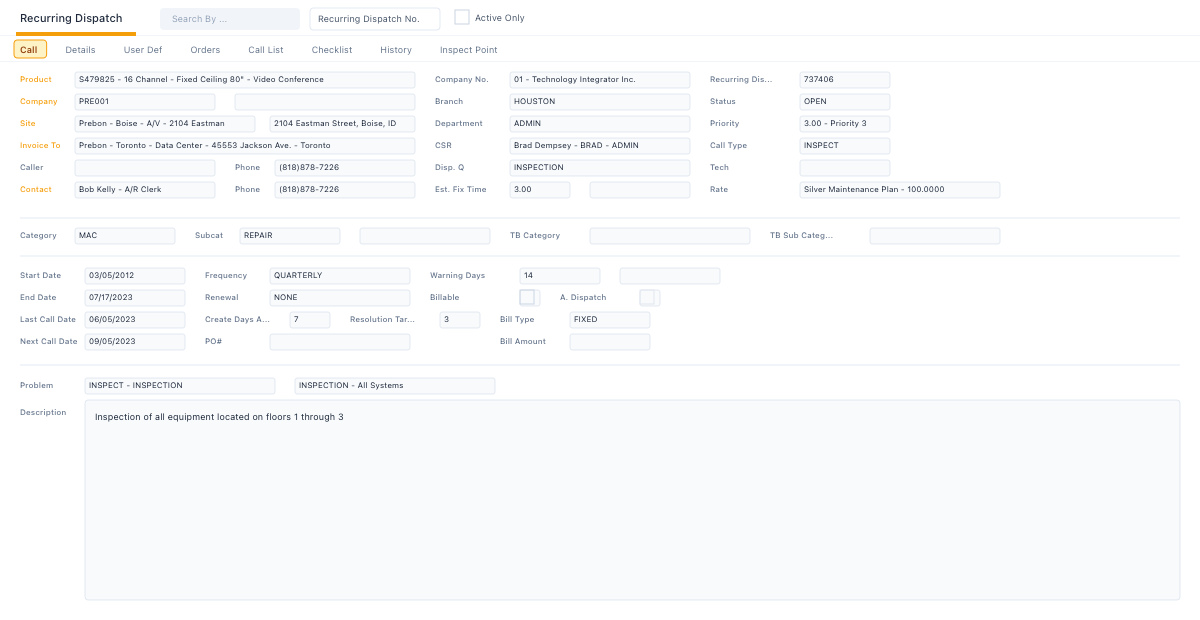Open the Contact lookup link
Screen dimensions: 1200x620
click(38, 189)
